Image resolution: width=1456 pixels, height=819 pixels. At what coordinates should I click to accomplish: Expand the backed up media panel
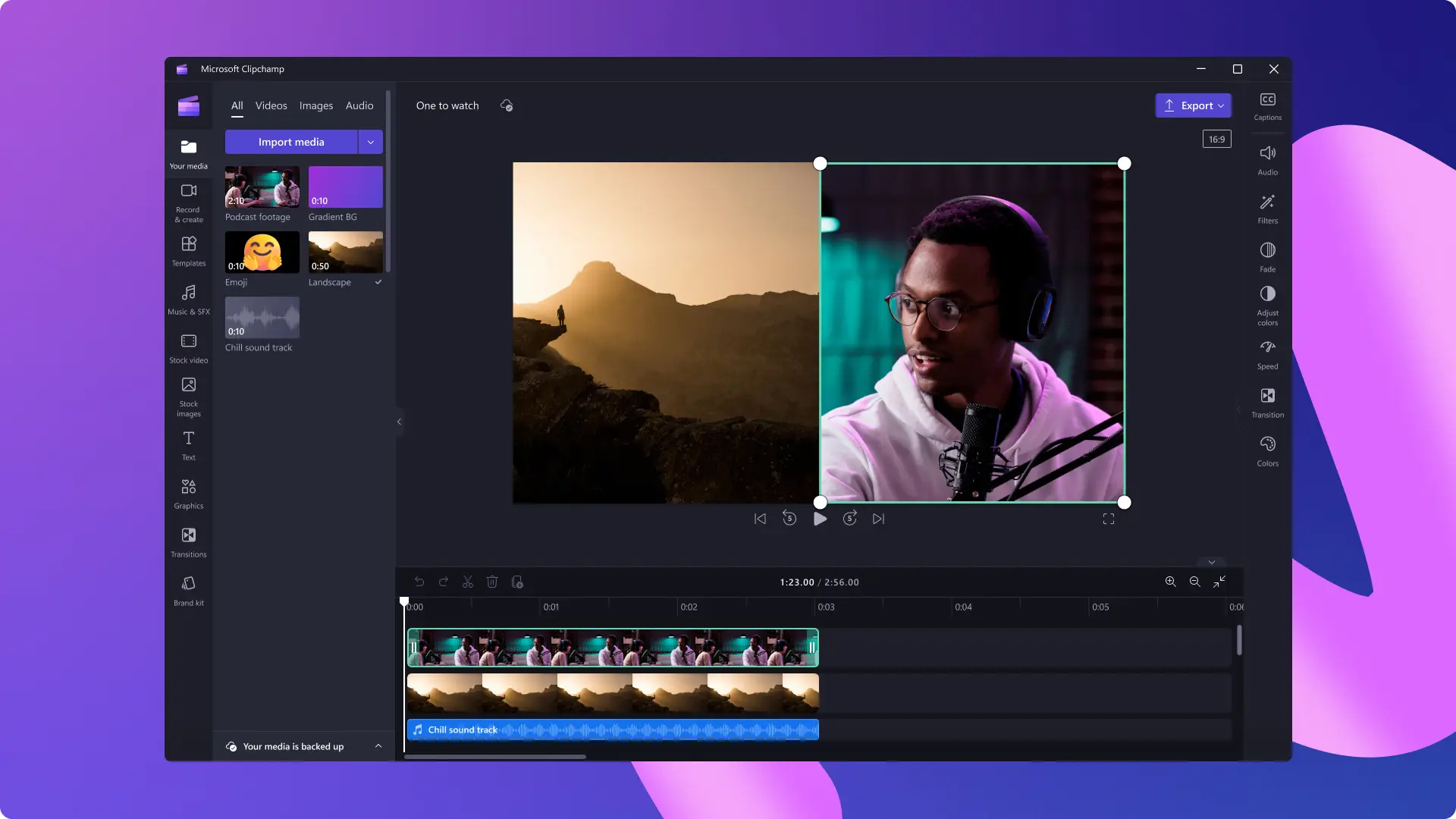coord(378,746)
